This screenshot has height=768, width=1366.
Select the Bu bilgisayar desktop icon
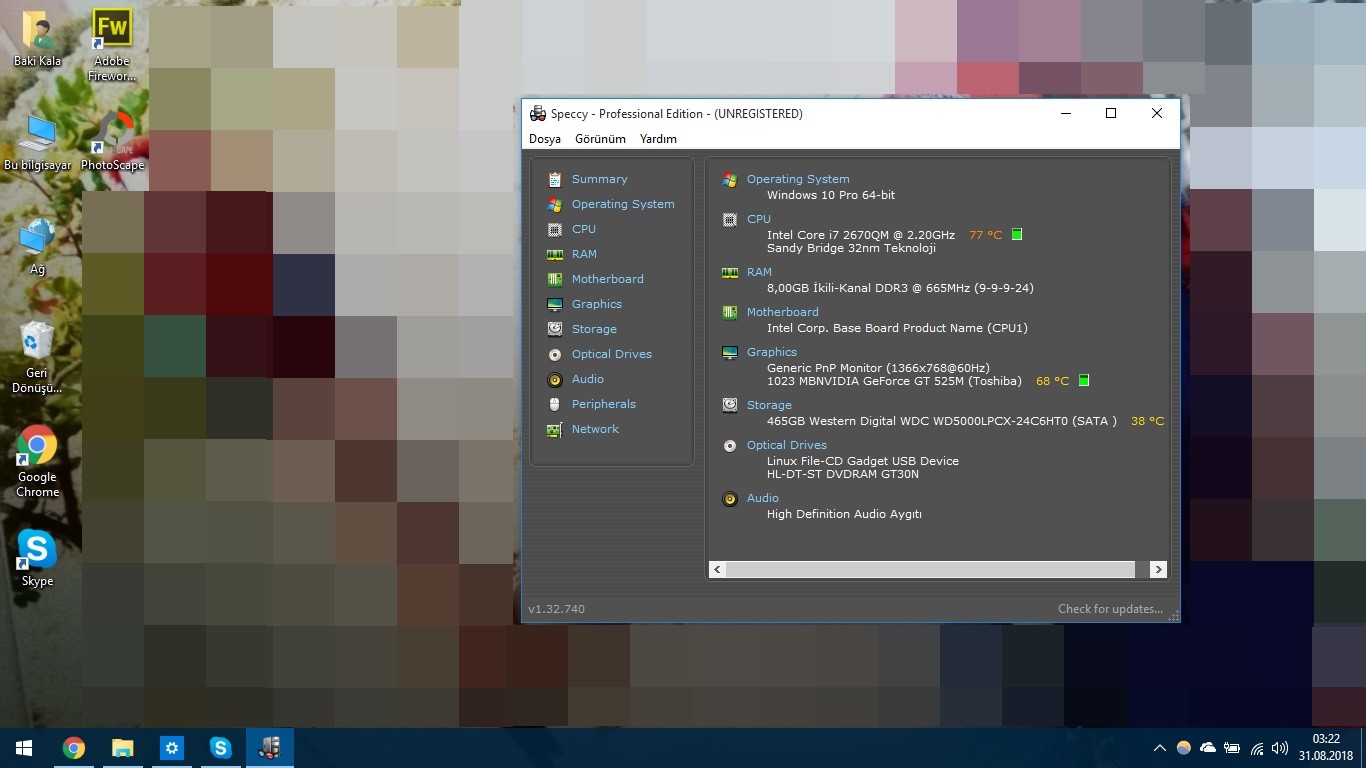coord(38,143)
